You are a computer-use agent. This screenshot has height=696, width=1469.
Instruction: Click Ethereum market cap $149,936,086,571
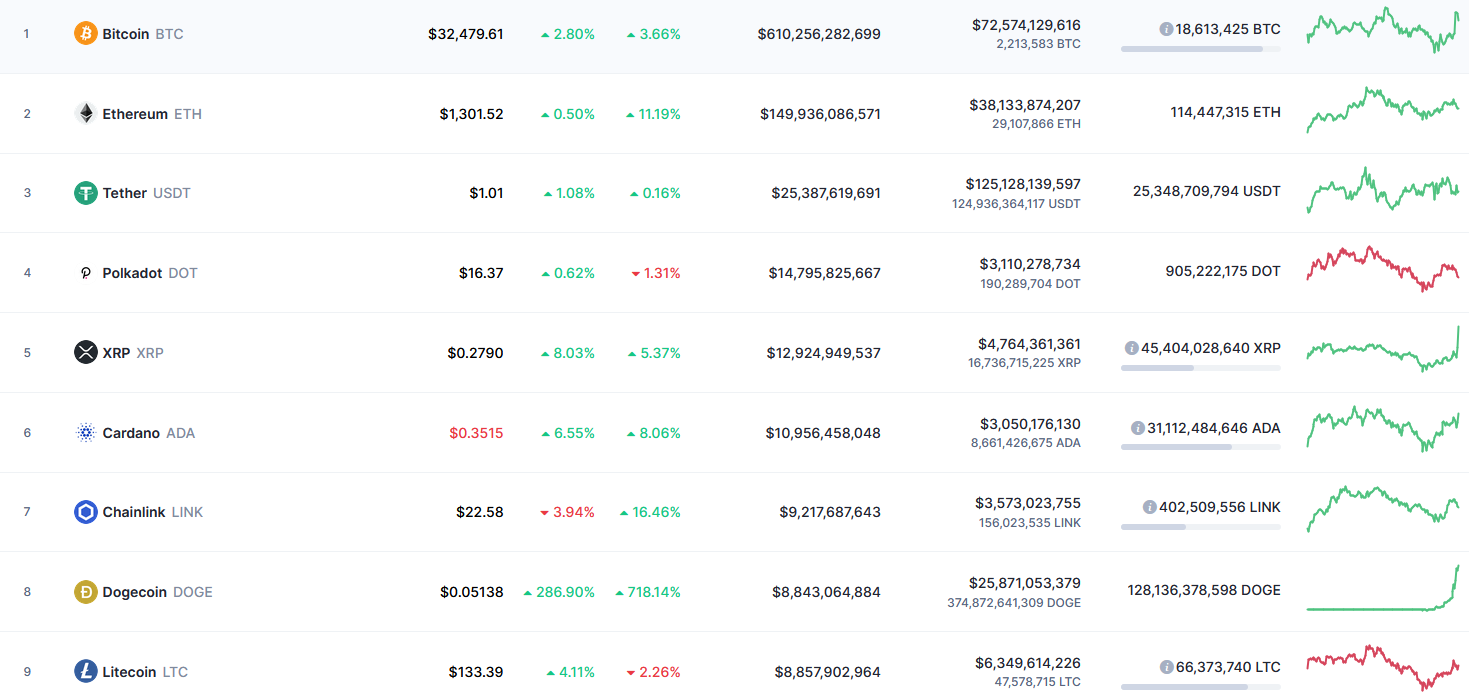click(820, 114)
